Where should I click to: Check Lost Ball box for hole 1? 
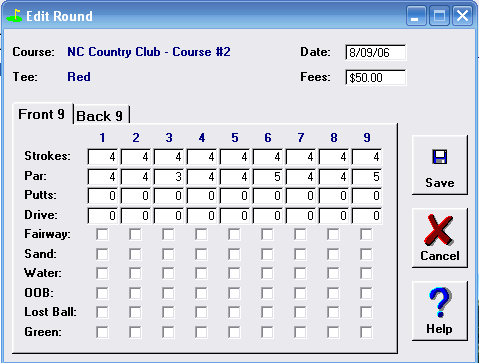pos(102,312)
